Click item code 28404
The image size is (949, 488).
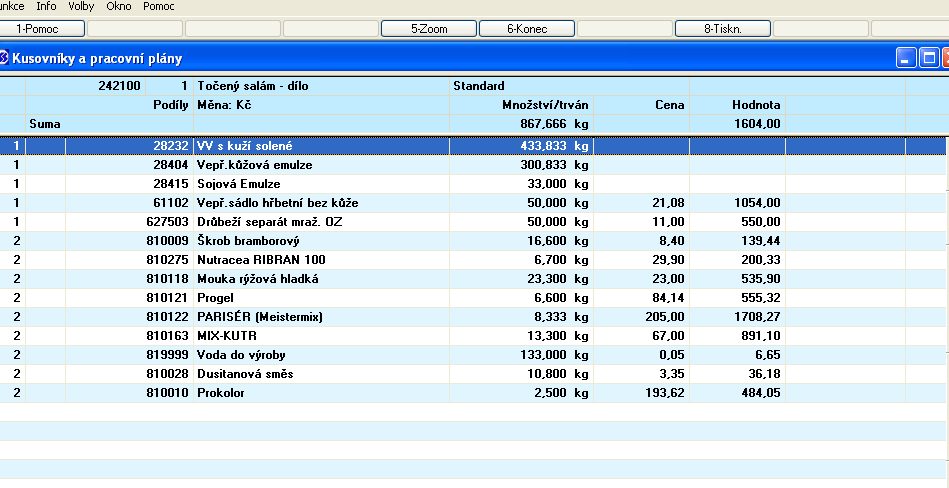point(171,165)
